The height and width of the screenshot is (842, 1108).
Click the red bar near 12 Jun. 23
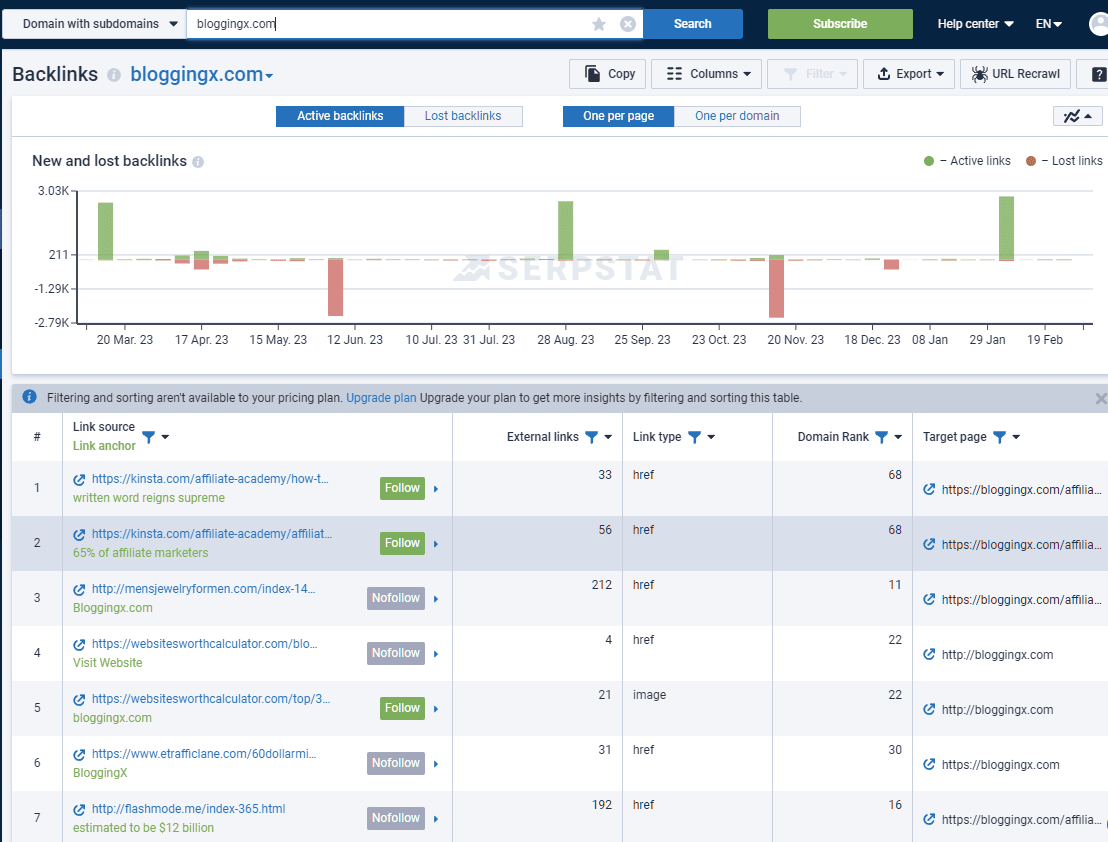pyautogui.click(x=336, y=287)
